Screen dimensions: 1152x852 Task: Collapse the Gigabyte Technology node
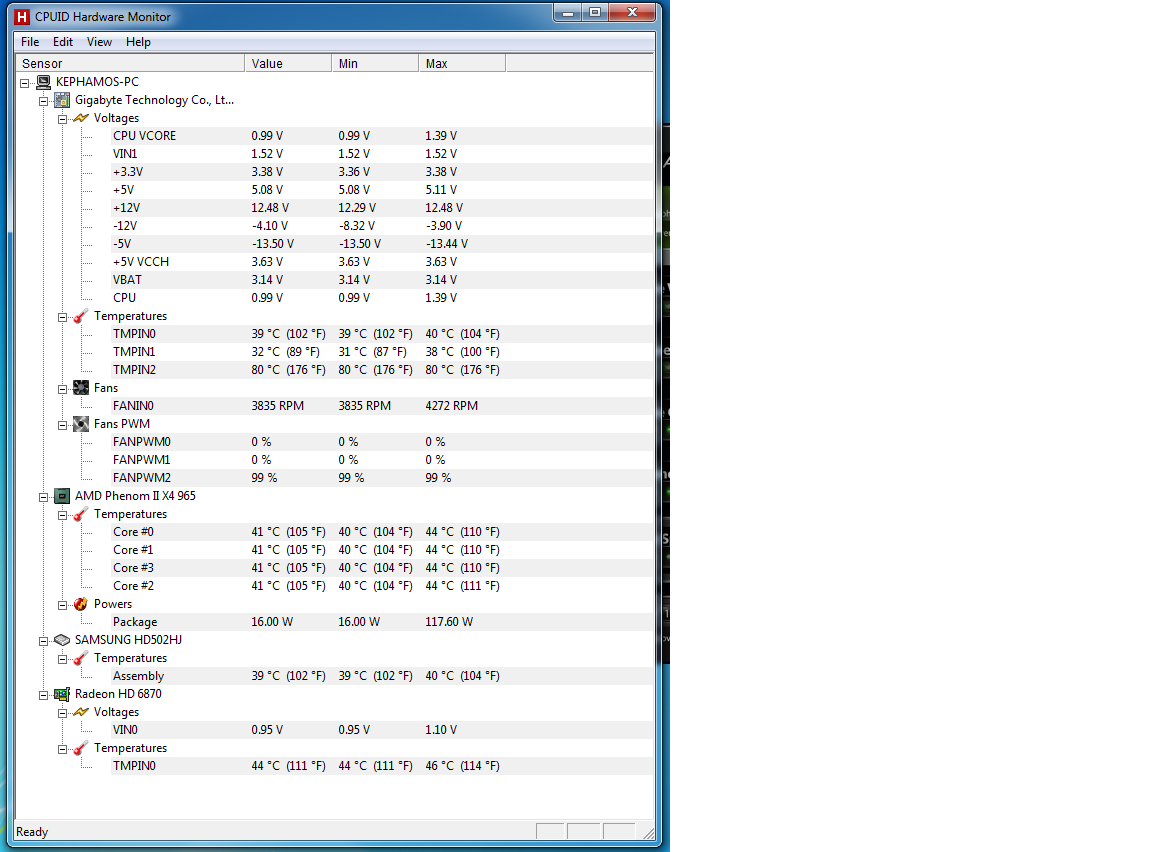43,101
